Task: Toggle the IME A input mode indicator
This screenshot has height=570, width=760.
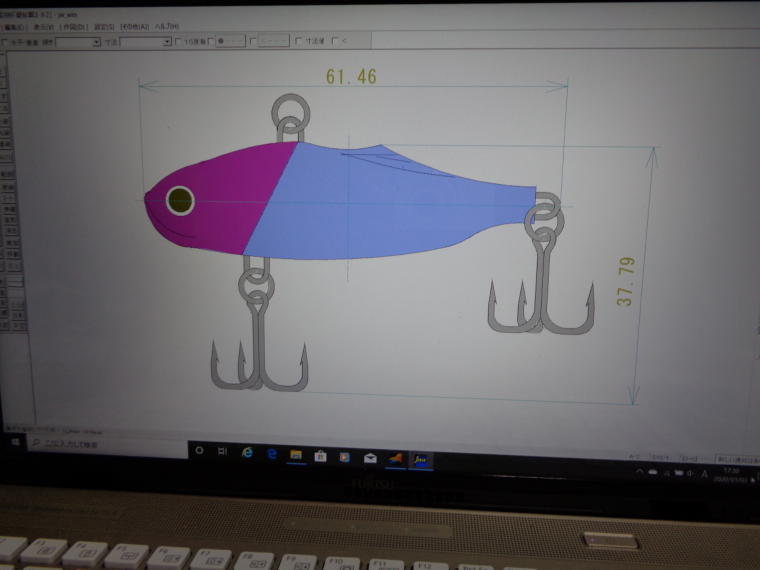Action: coord(704,474)
